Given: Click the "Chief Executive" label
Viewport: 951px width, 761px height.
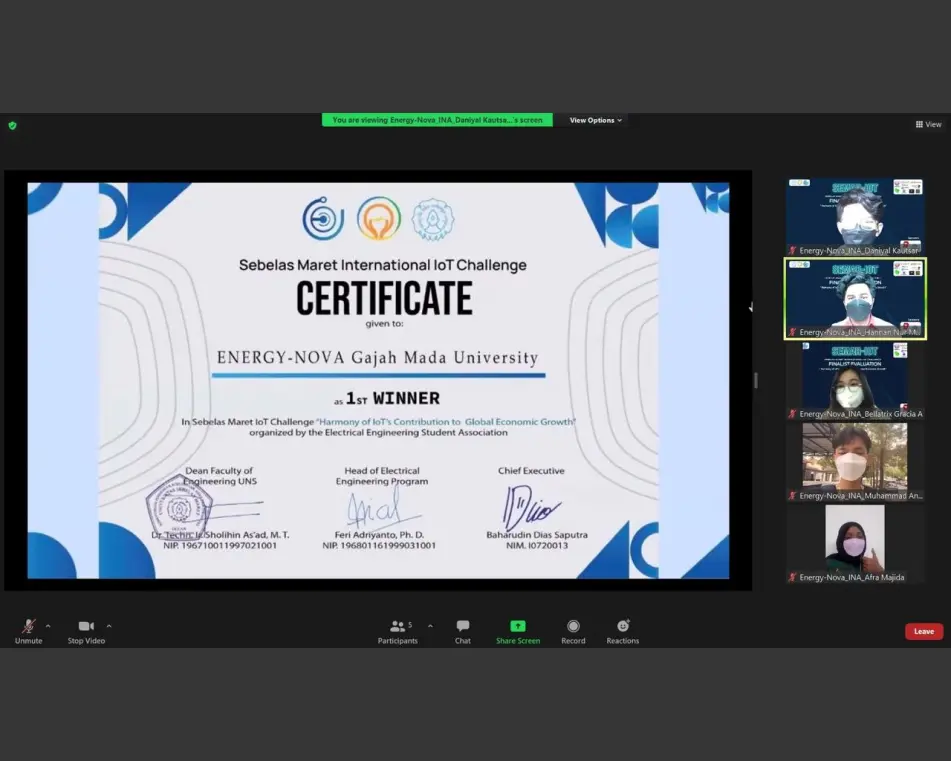Looking at the screenshot, I should (531, 471).
